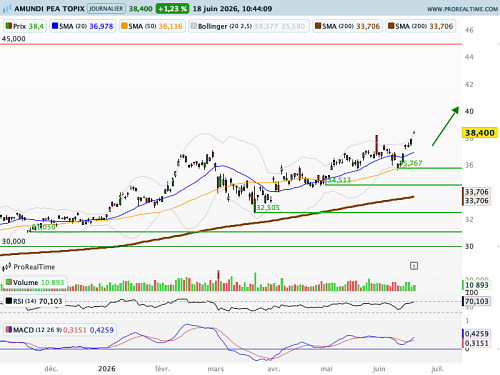Click the 'déc.' time axis label

pyautogui.click(x=51, y=369)
